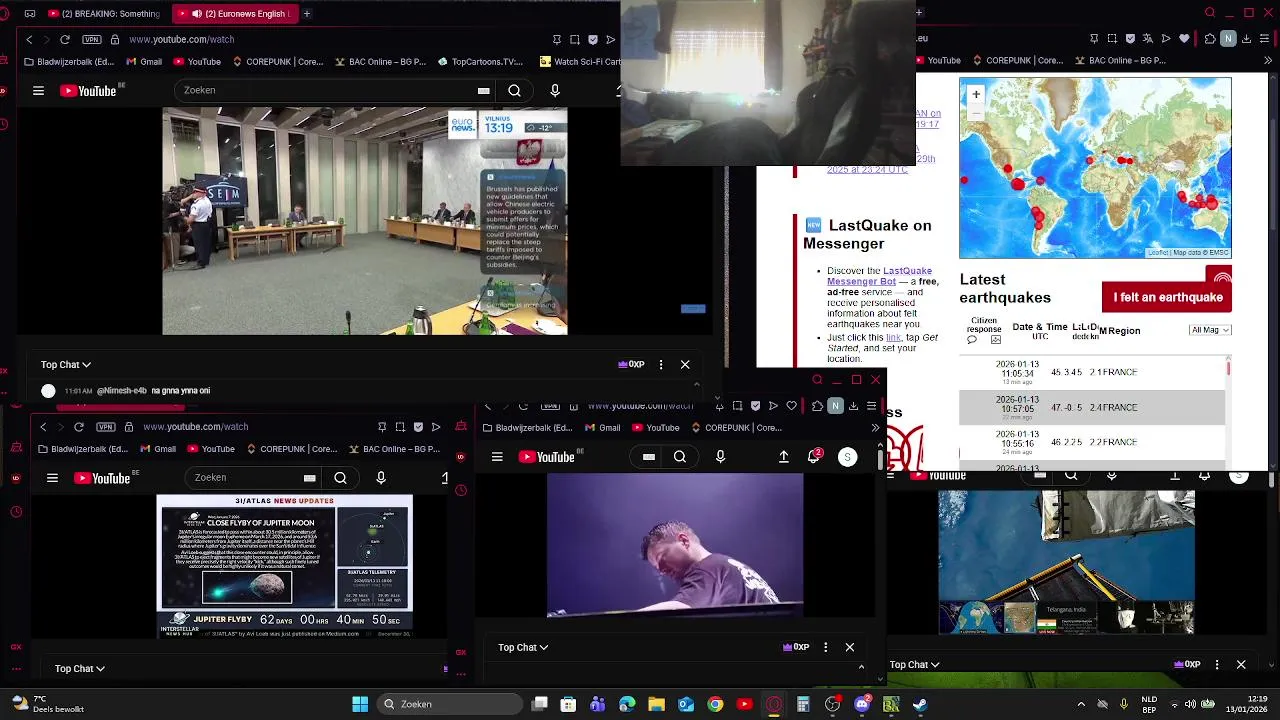The image size is (1280, 720).
Task: Open a new tab in Euronews window
Action: pyautogui.click(x=307, y=14)
